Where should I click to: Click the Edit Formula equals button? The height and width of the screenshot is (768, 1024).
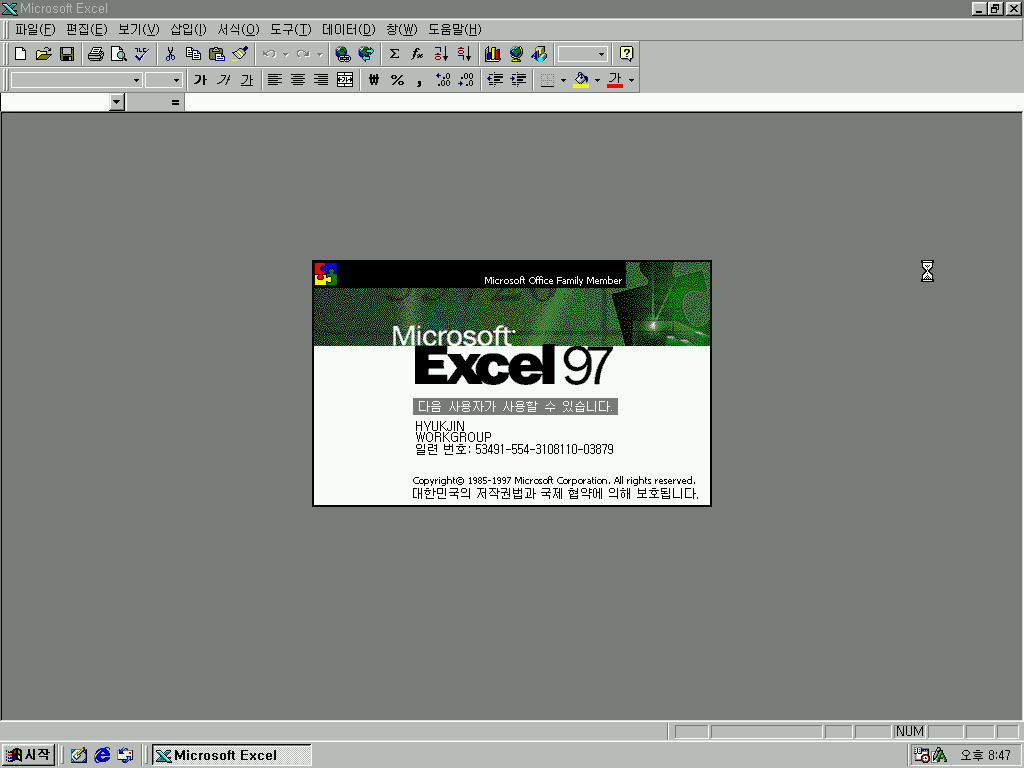(x=175, y=103)
